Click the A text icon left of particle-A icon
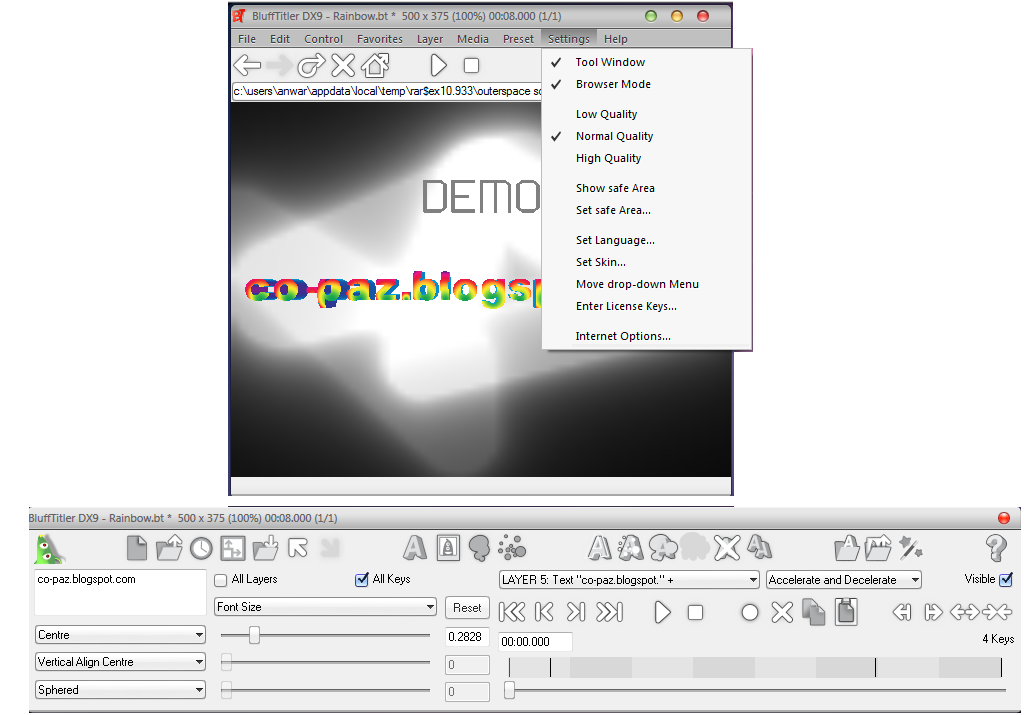Viewport: 1036px width, 715px height. click(x=599, y=548)
